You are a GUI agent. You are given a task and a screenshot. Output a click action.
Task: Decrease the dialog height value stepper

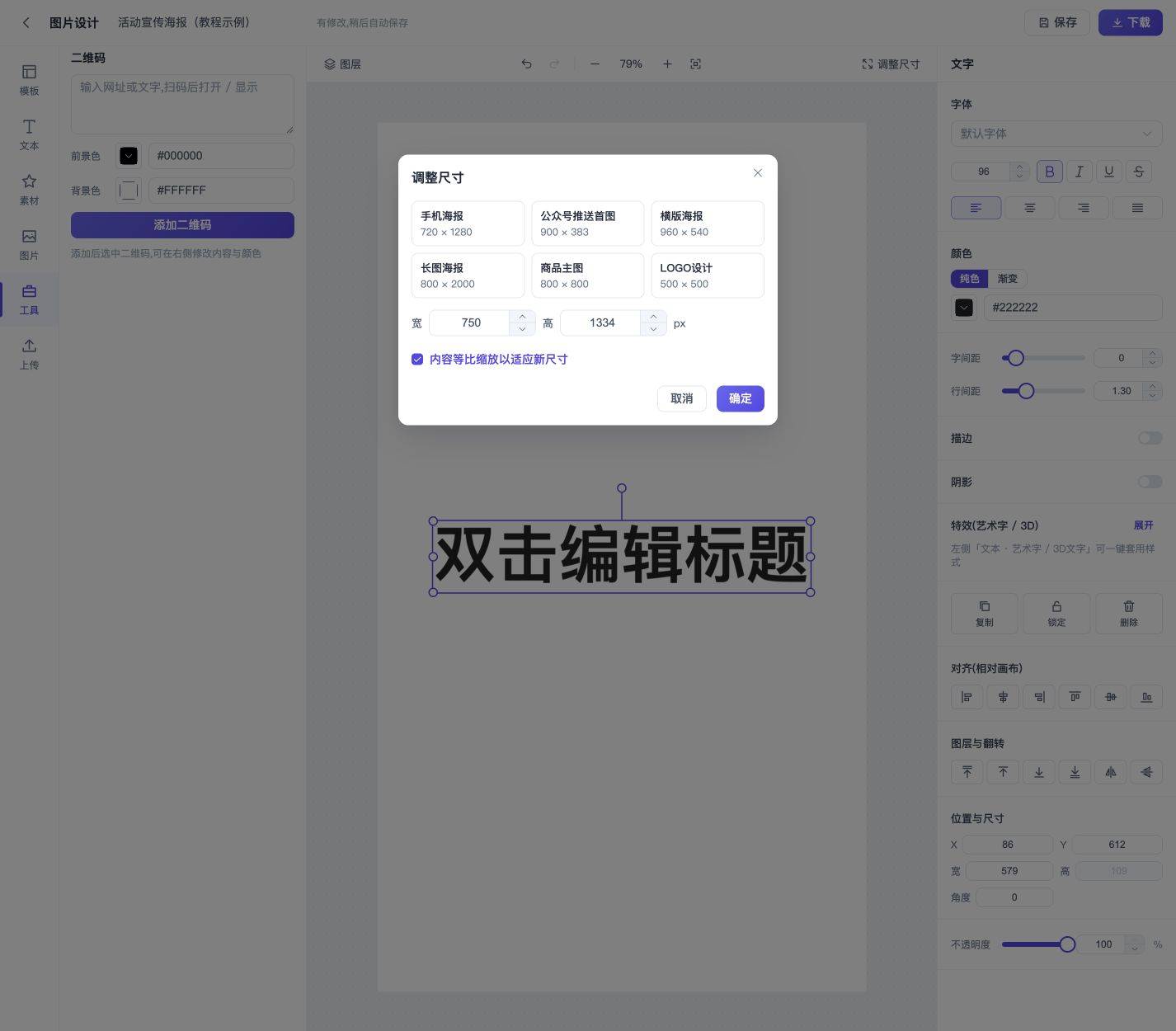(x=653, y=329)
